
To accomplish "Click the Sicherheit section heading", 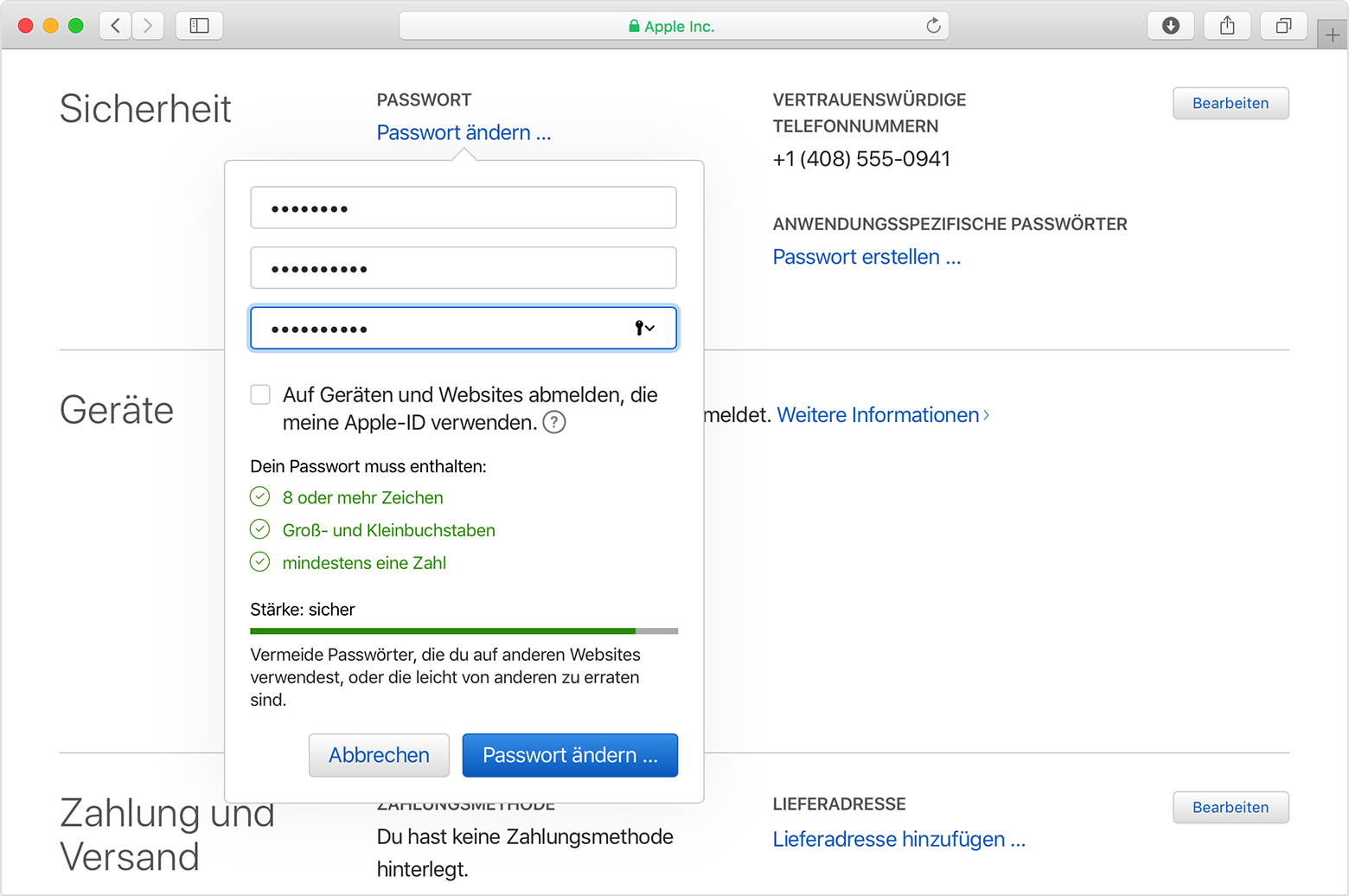I will tap(145, 109).
